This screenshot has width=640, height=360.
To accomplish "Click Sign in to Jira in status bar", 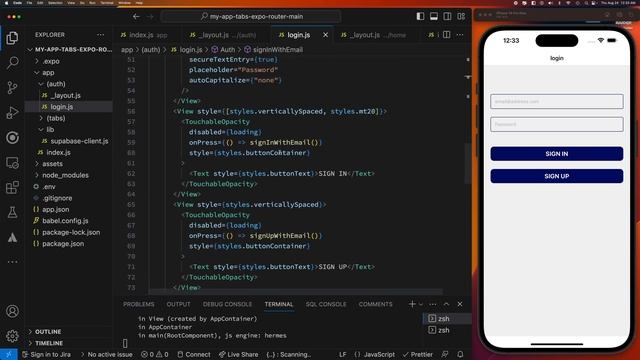I will [46, 354].
